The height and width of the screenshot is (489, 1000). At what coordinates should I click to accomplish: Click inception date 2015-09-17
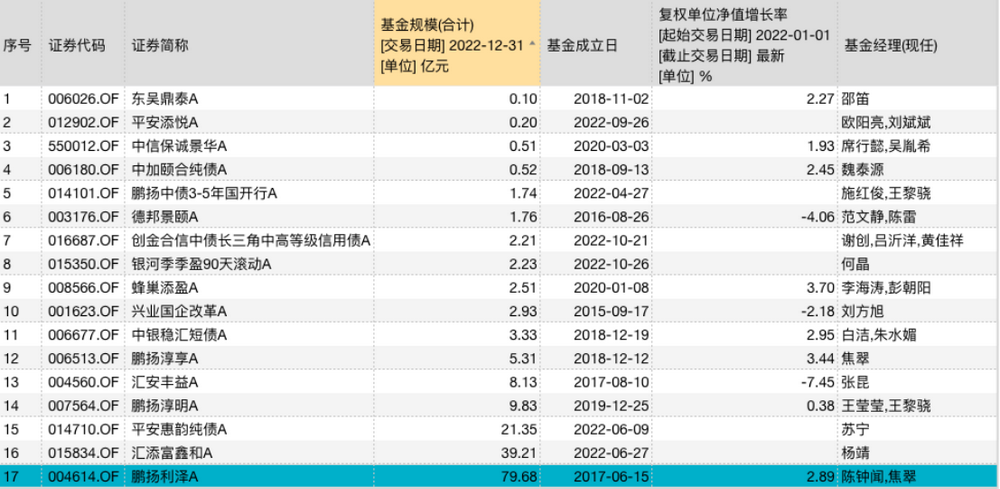(x=611, y=311)
